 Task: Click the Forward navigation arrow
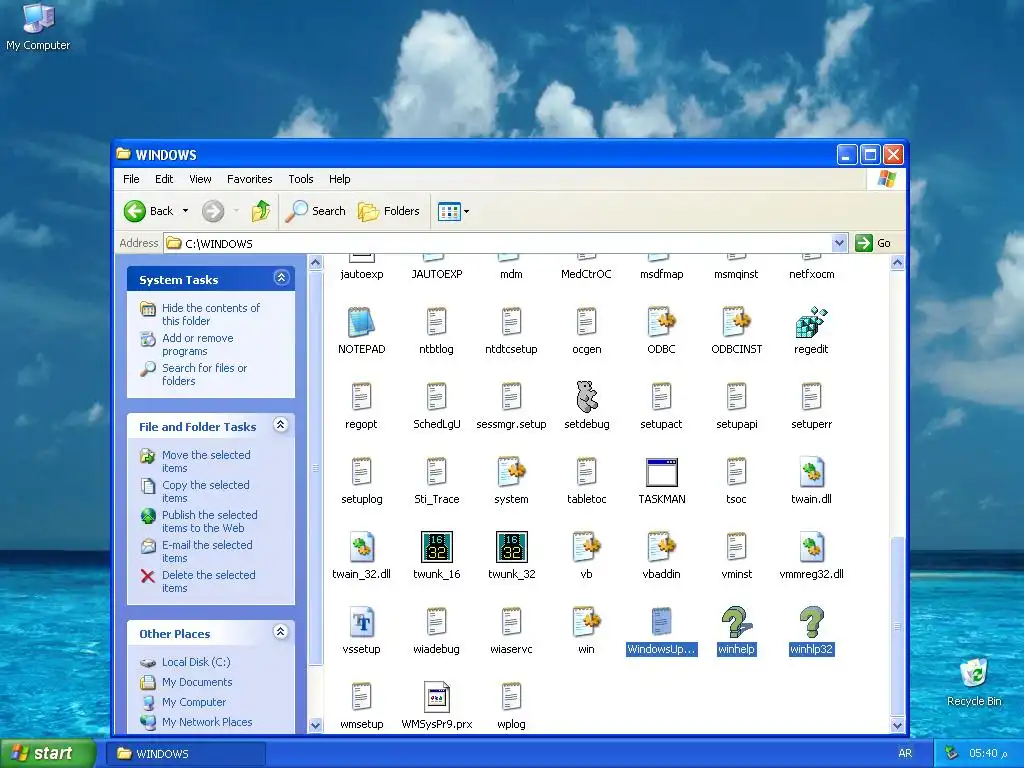pyautogui.click(x=213, y=211)
